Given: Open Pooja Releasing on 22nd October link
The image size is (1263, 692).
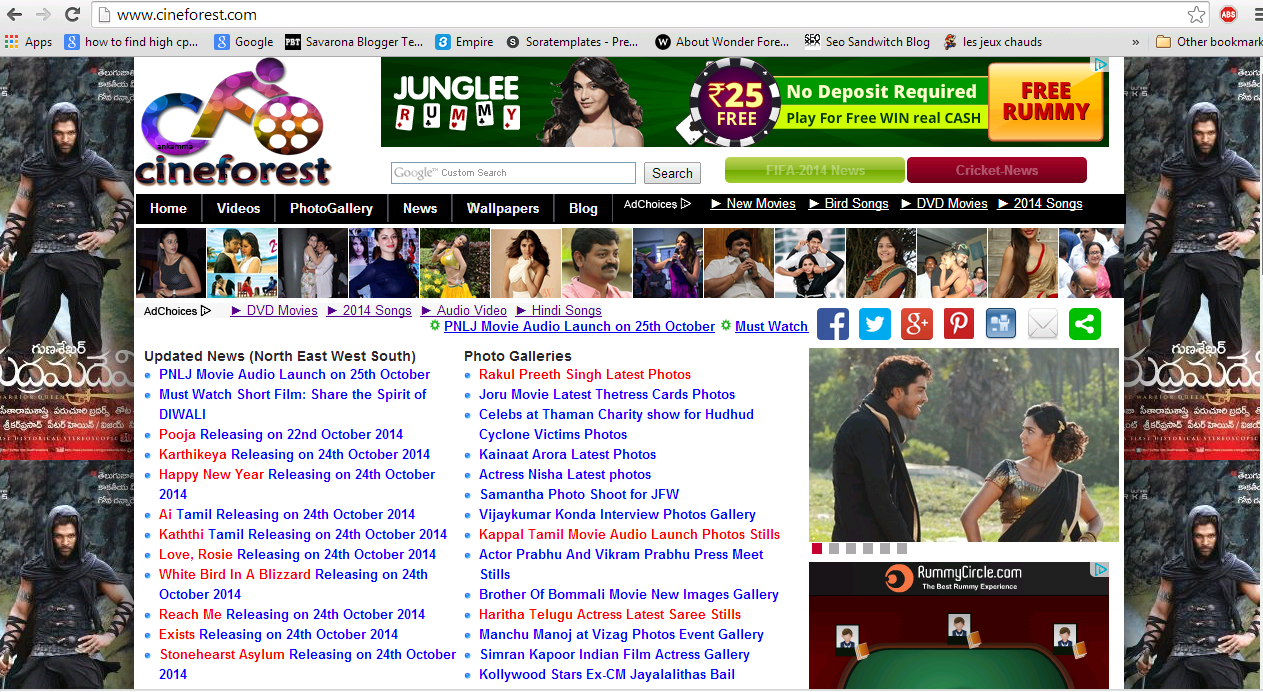Looking at the screenshot, I should click(281, 434).
